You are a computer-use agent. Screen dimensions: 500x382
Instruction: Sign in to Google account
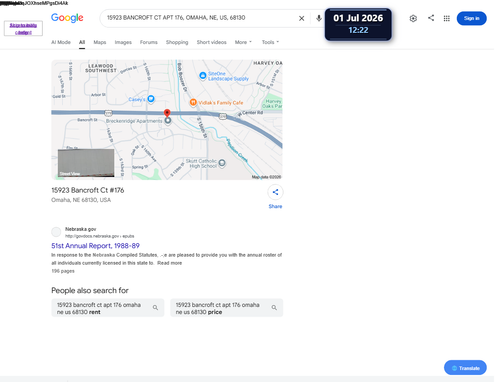coord(471,18)
